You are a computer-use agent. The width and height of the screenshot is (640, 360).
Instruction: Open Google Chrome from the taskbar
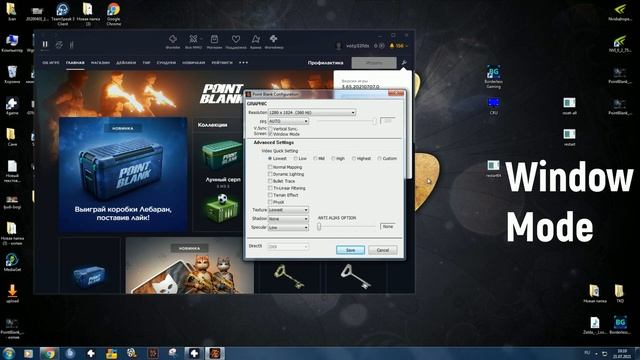49,353
